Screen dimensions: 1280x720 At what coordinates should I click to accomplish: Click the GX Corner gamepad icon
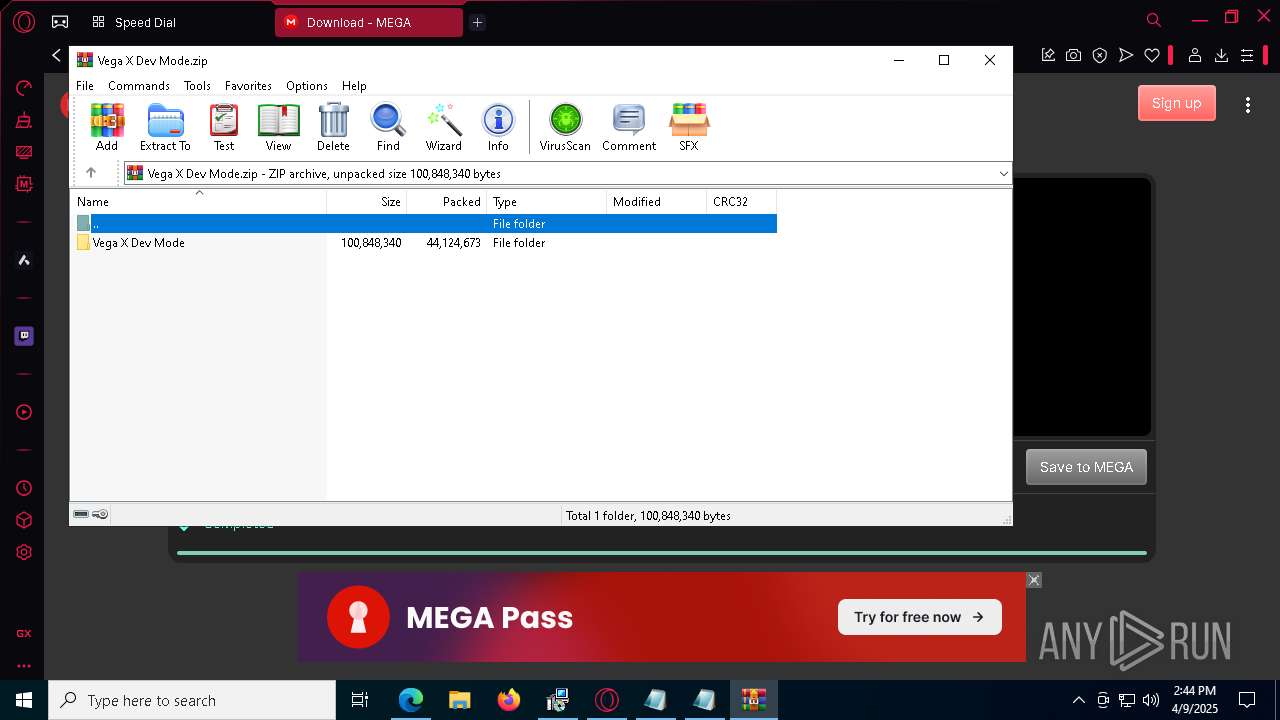pyautogui.click(x=60, y=21)
